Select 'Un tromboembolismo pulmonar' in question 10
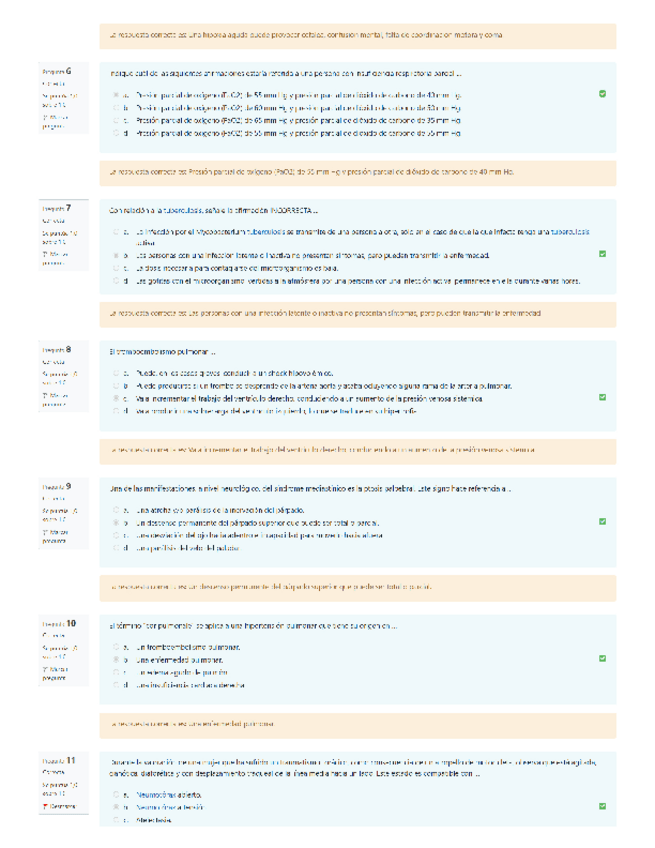This screenshot has width=655, height=848. coord(116,647)
